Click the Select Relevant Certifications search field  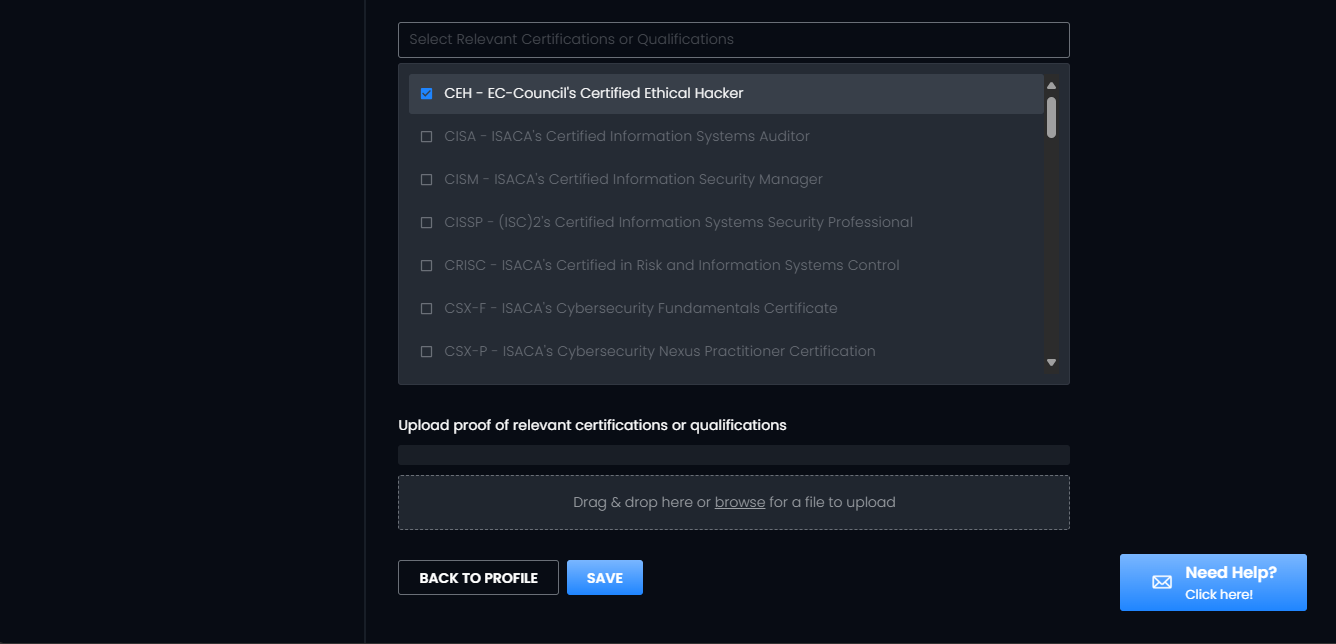tap(734, 40)
